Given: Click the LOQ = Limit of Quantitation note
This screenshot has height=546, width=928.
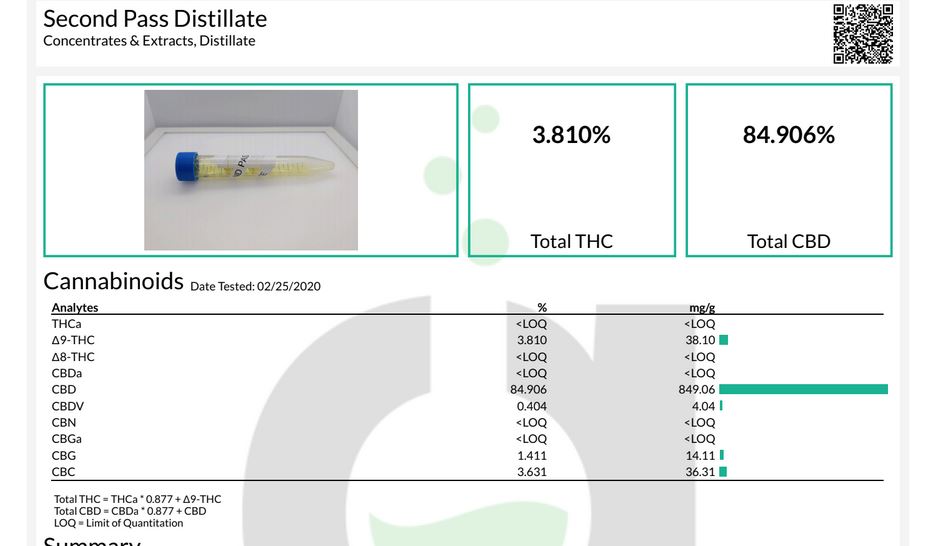Looking at the screenshot, I should pos(119,523).
